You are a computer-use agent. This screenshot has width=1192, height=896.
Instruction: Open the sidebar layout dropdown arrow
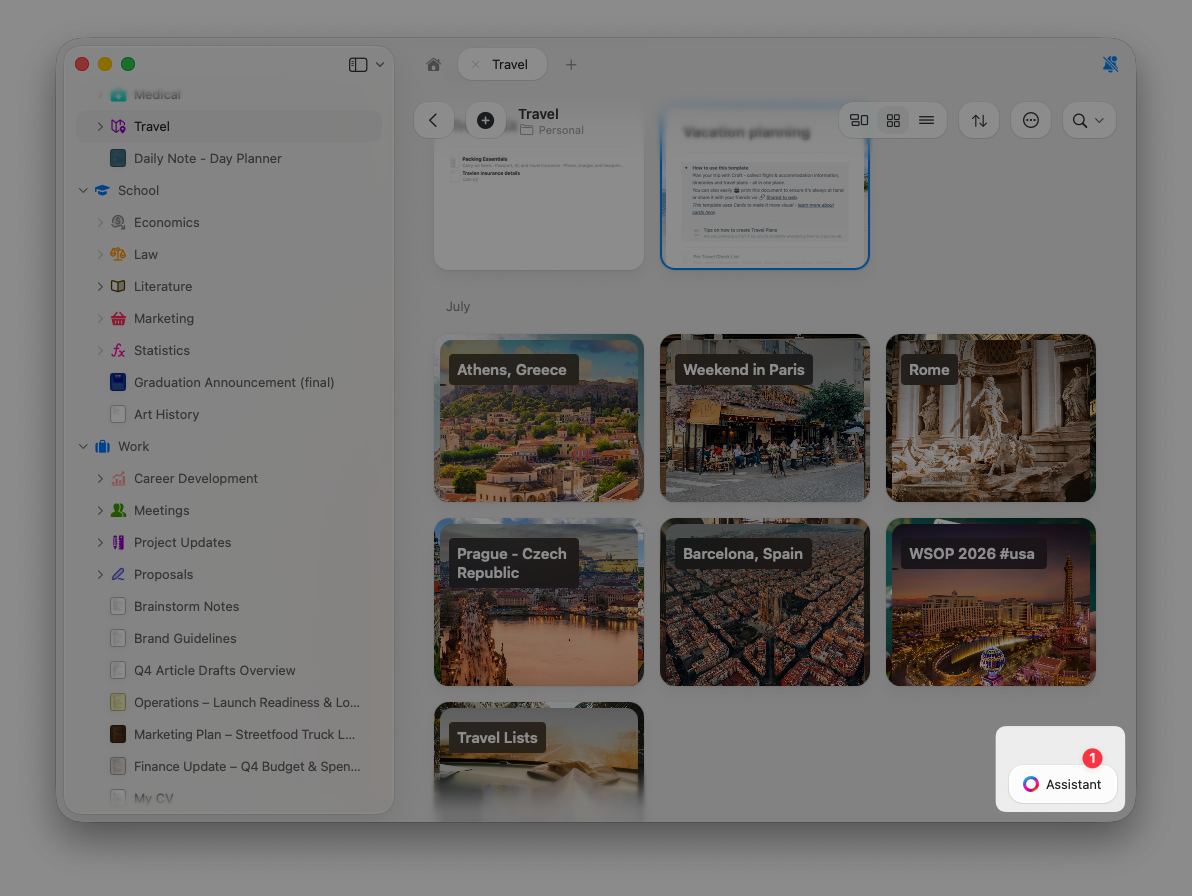click(x=380, y=65)
